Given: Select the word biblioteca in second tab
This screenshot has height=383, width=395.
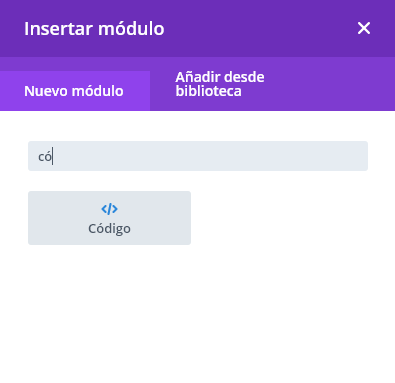Looking at the screenshot, I should (208, 91).
